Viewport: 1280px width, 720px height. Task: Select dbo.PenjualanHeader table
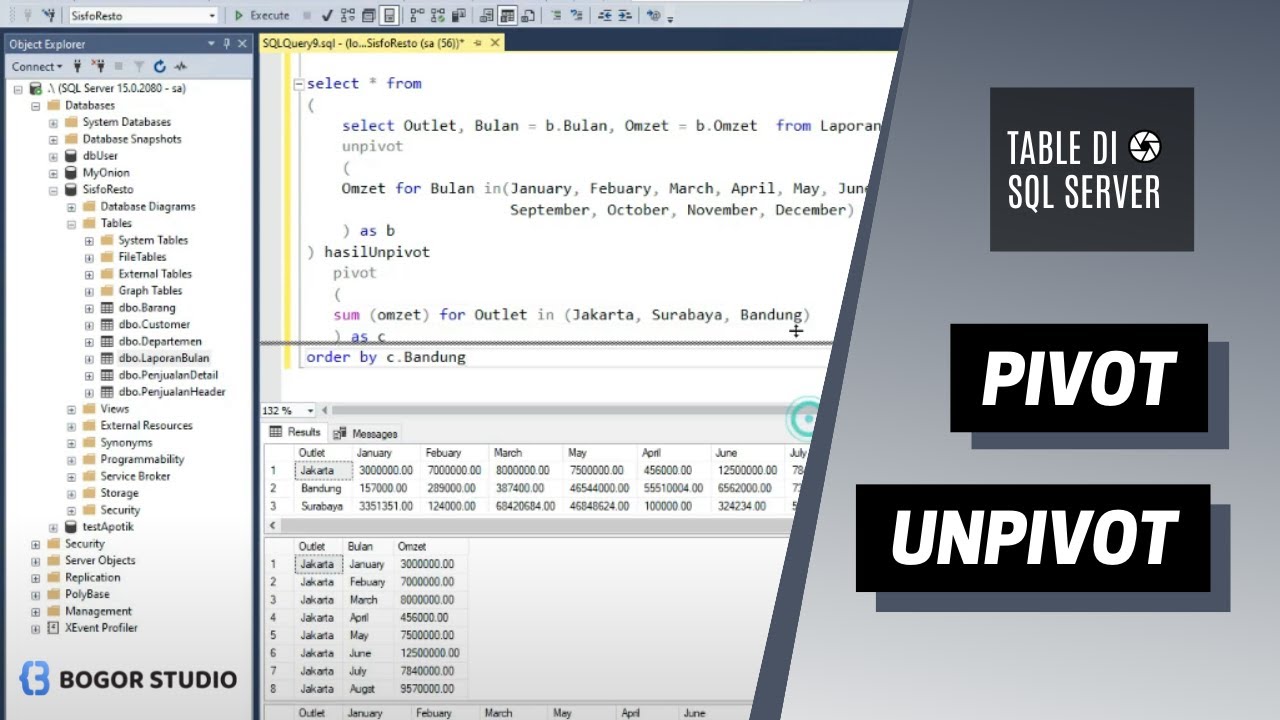coord(172,392)
